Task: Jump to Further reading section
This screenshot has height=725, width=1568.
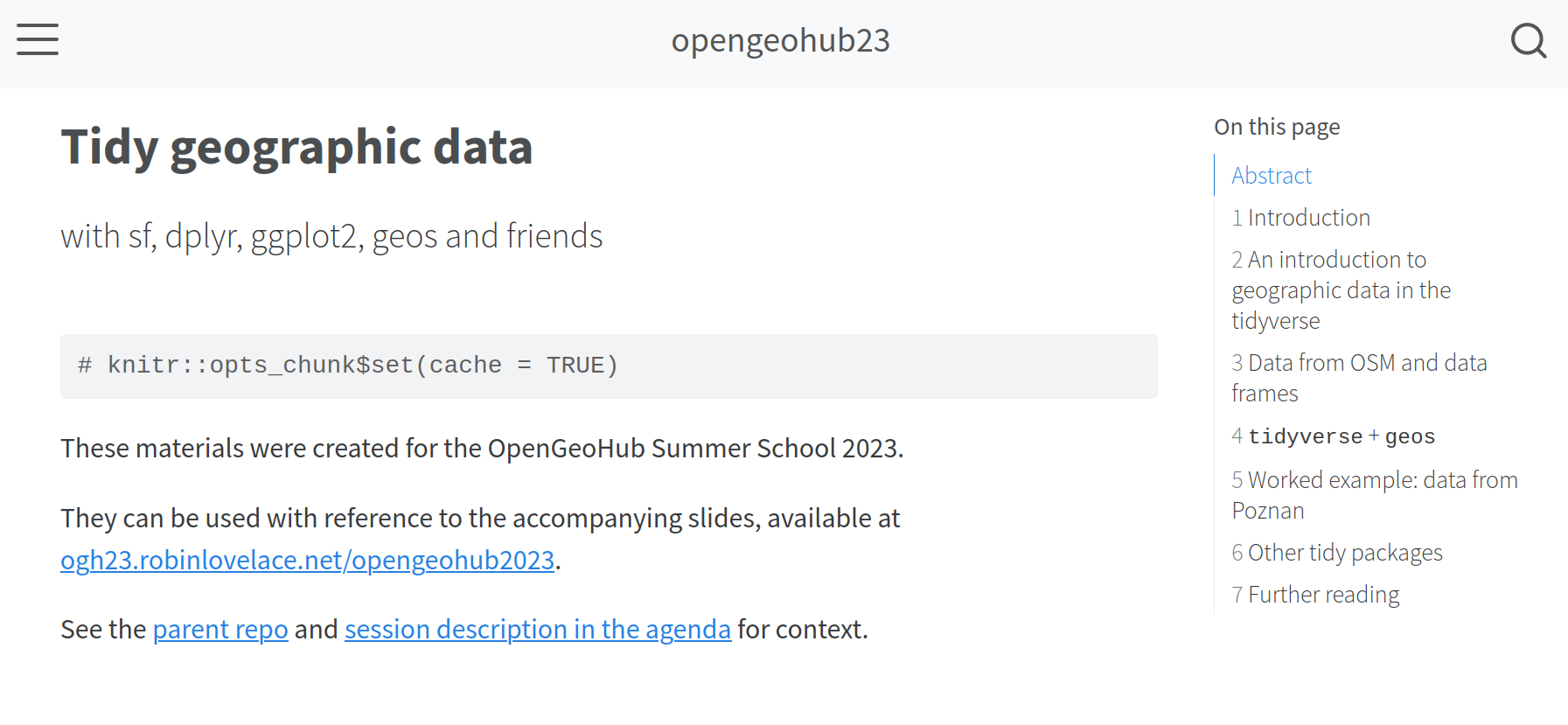Action: pyautogui.click(x=1315, y=595)
